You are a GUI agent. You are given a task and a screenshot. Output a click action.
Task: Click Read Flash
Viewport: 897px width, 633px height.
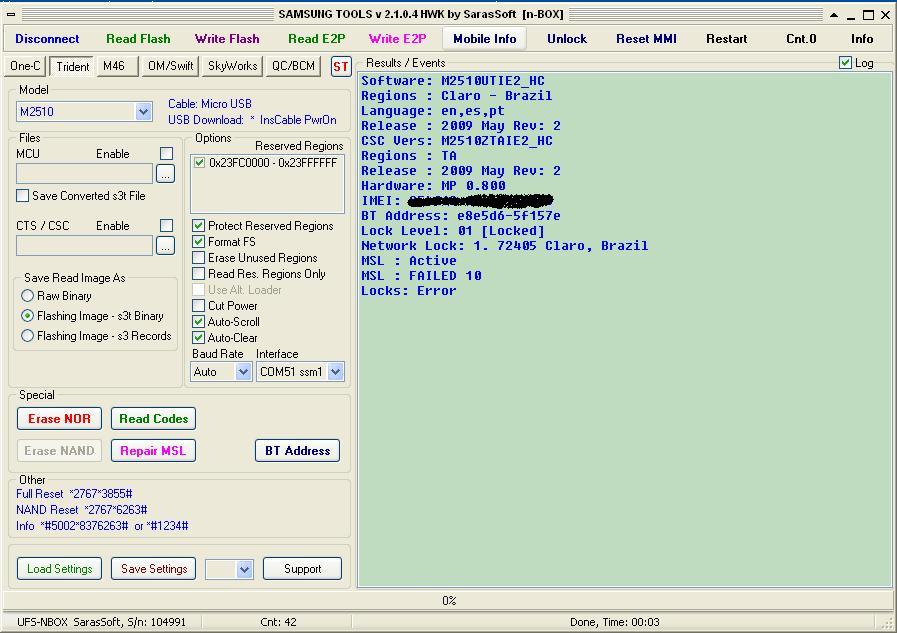pyautogui.click(x=138, y=39)
